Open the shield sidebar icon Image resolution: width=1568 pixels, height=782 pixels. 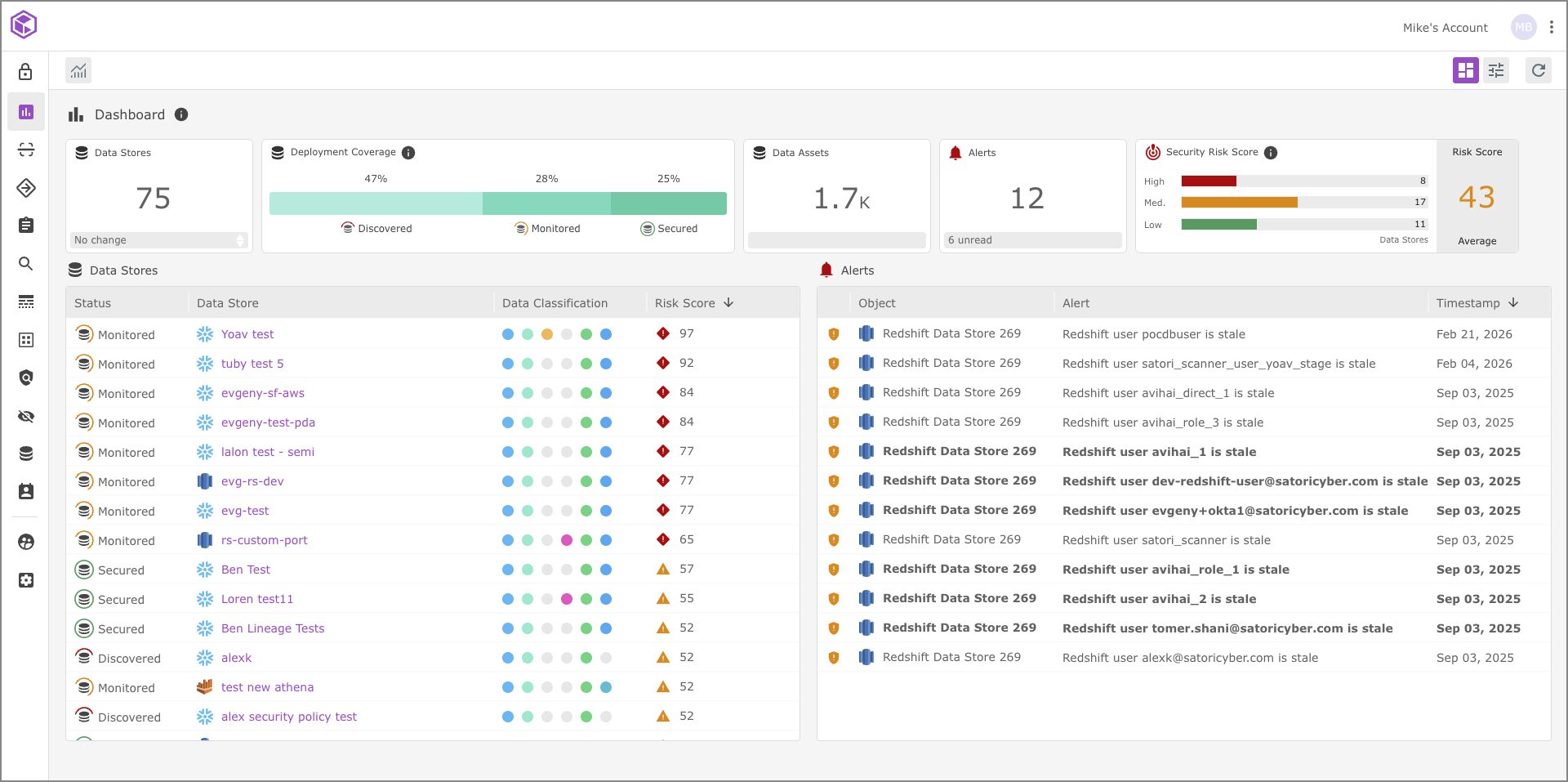[x=26, y=378]
